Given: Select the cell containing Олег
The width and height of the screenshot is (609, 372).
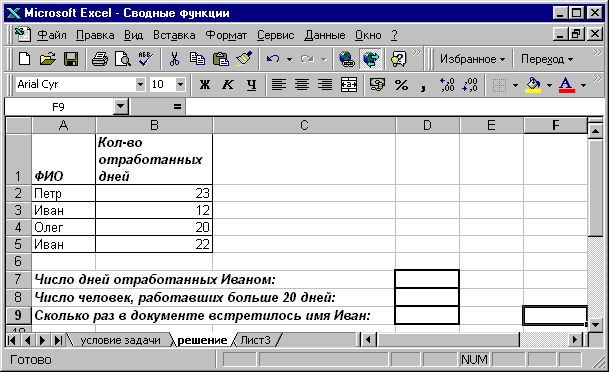Looking at the screenshot, I should (64, 227).
